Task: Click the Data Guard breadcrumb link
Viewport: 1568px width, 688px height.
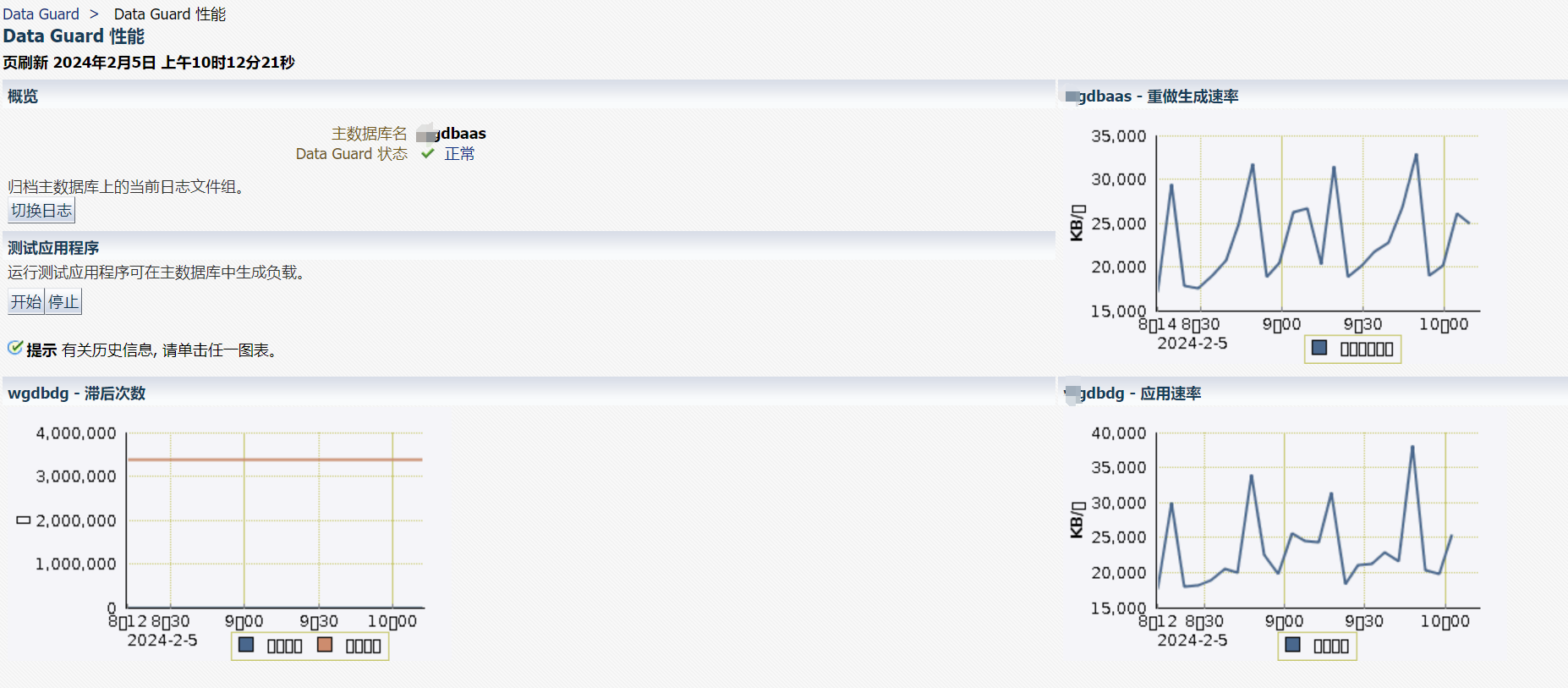Action: point(41,14)
